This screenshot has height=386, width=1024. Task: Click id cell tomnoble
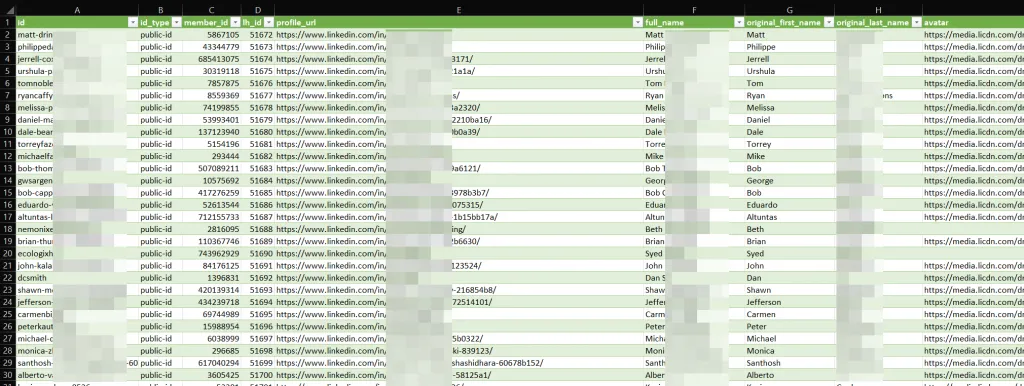coord(77,83)
